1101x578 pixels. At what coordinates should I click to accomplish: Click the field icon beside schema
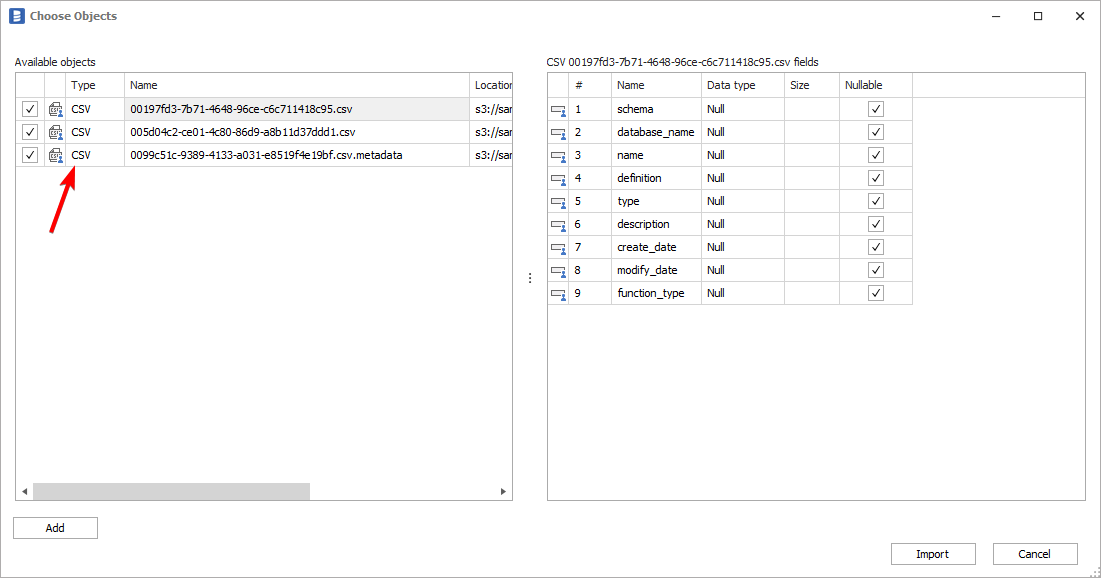(559, 108)
